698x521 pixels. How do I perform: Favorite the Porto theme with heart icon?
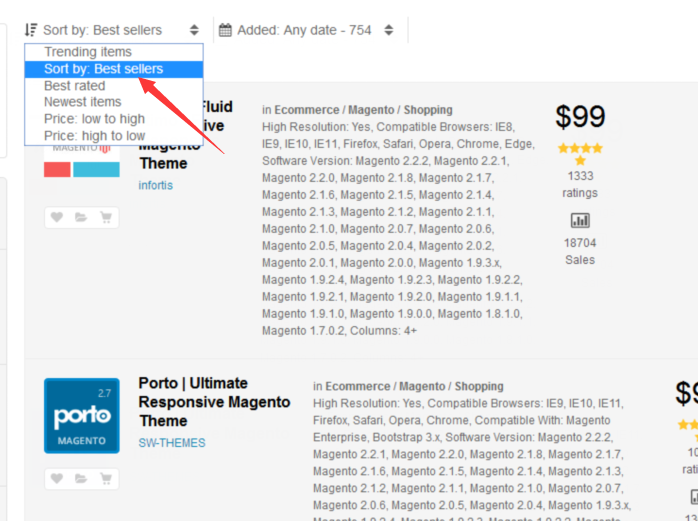(x=57, y=479)
